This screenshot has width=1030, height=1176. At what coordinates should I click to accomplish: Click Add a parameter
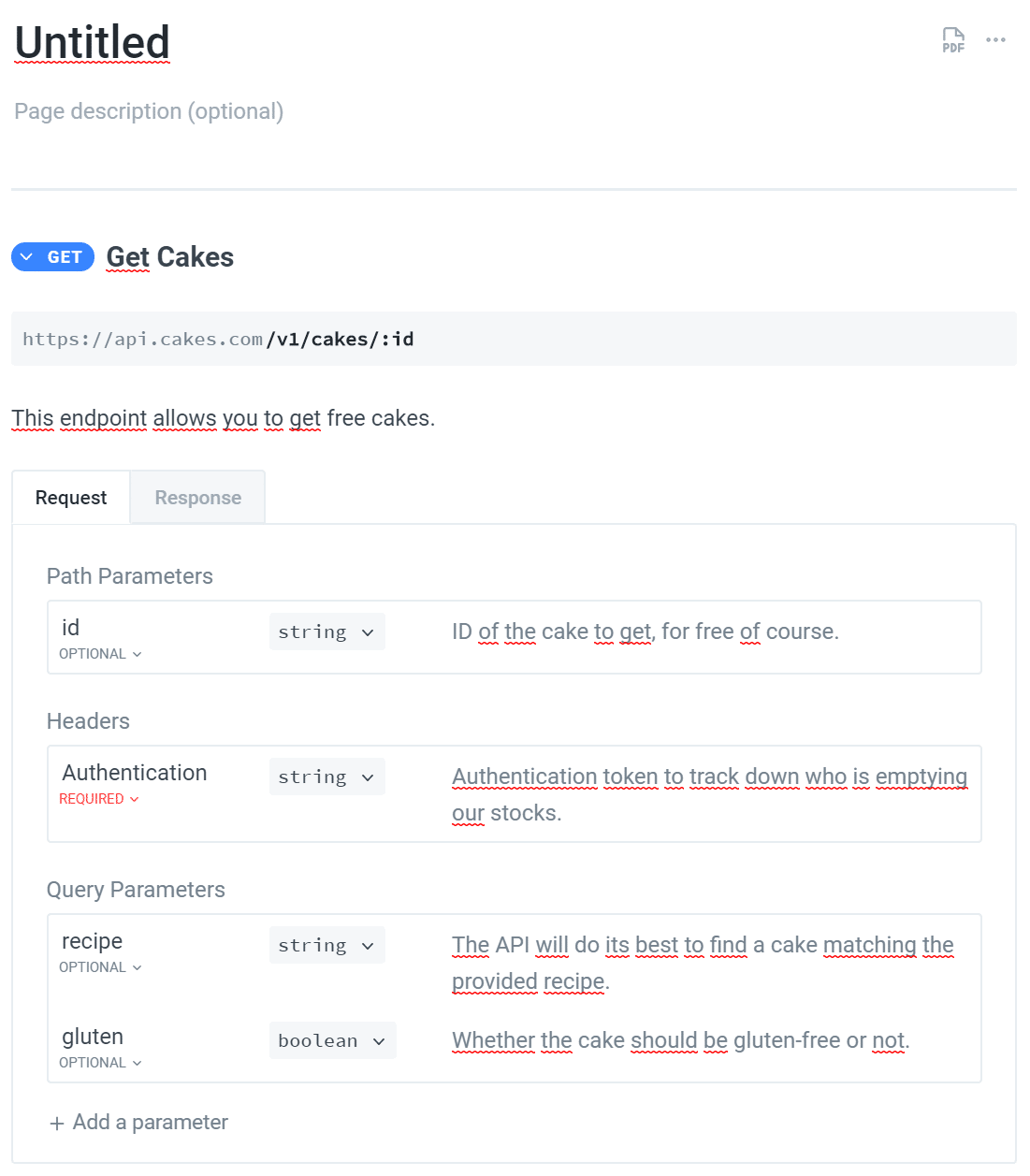[150, 1122]
